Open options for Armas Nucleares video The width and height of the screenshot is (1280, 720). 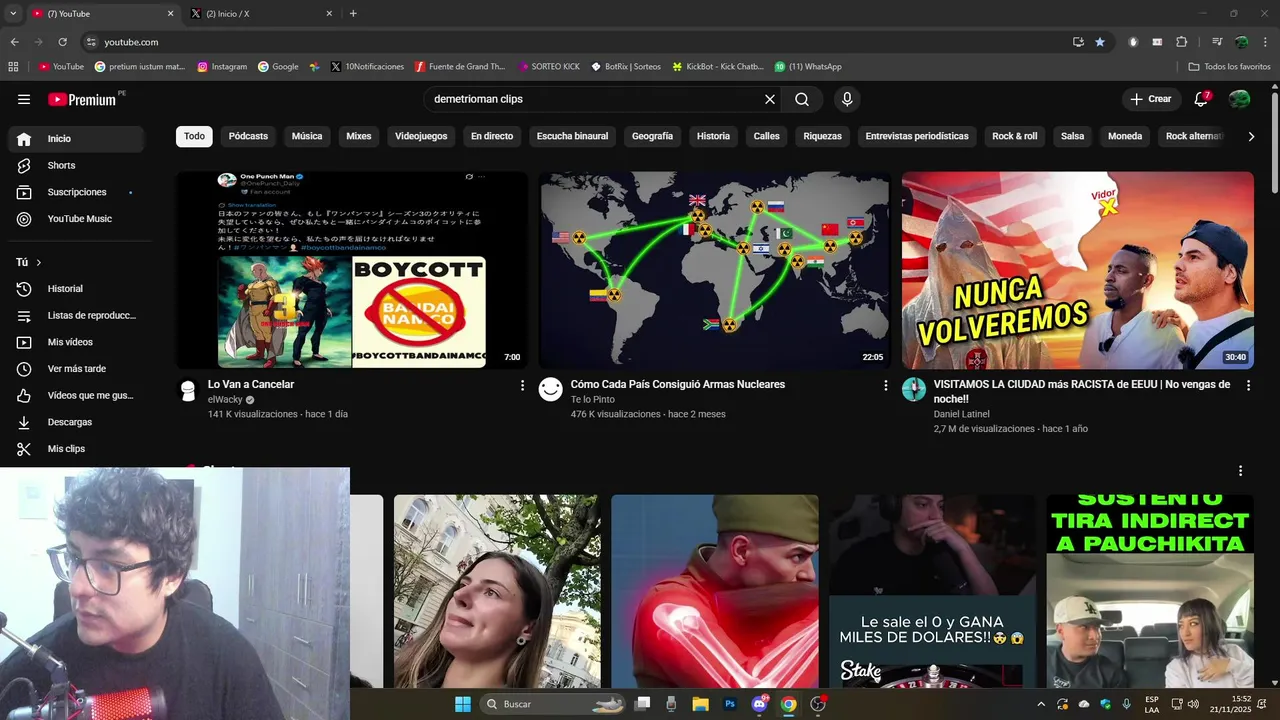point(885,385)
